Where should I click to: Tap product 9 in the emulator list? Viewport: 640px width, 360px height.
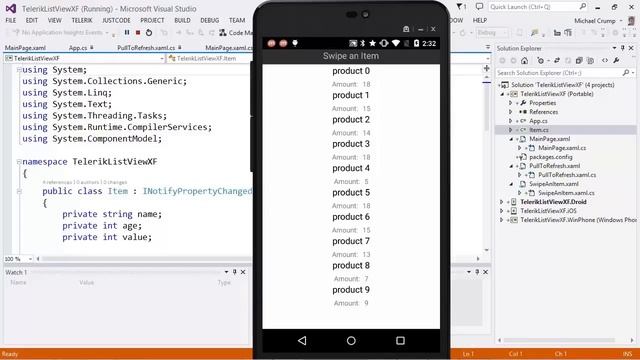351,290
